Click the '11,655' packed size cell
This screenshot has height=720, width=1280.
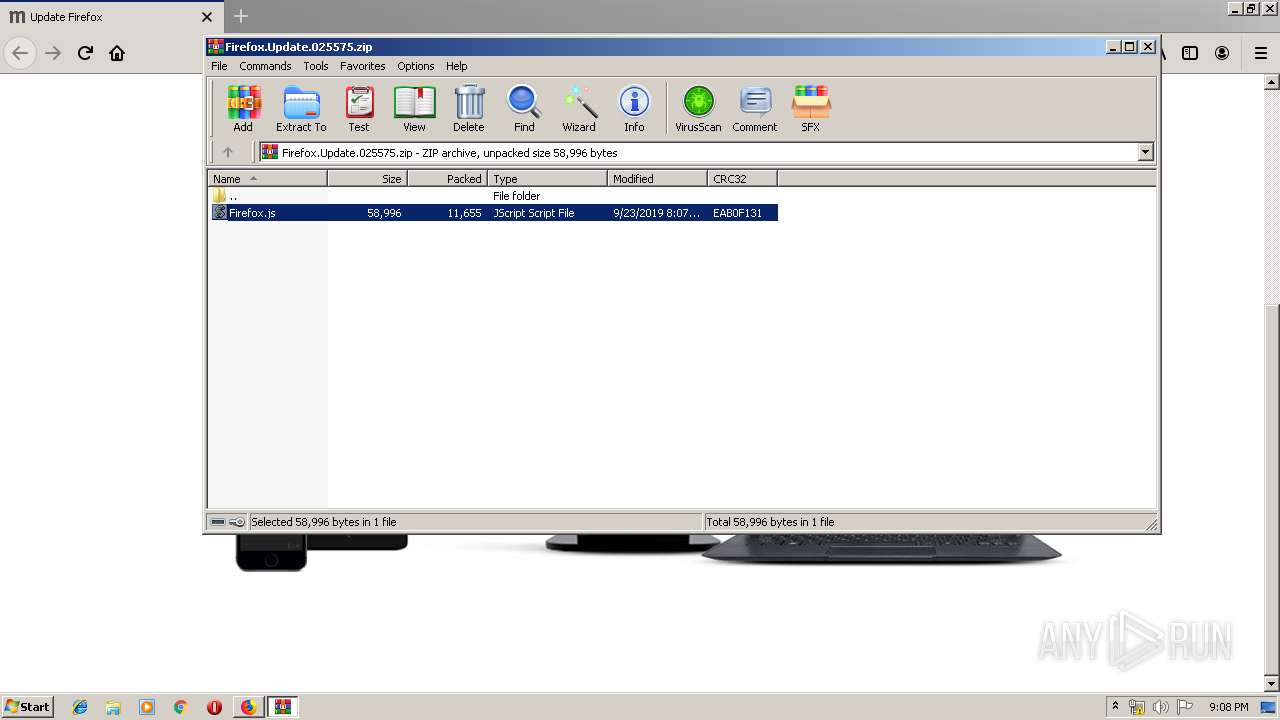click(x=464, y=213)
